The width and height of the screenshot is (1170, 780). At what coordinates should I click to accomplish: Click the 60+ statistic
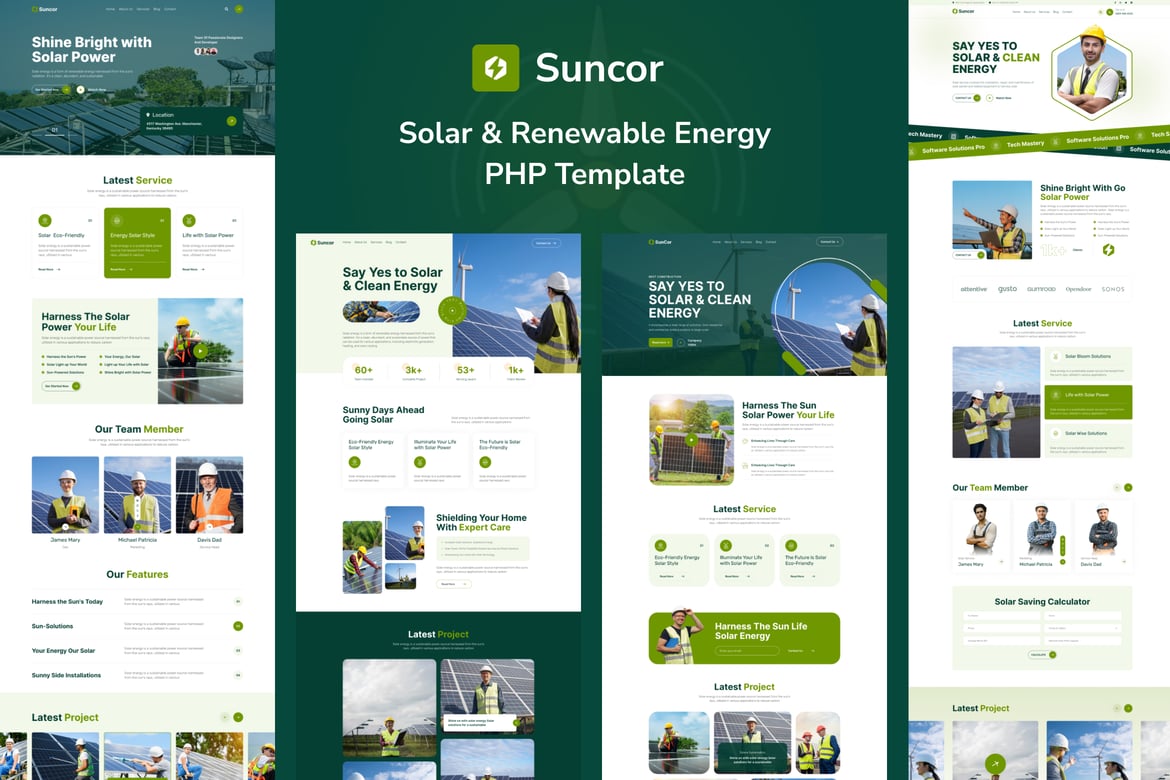(x=363, y=371)
